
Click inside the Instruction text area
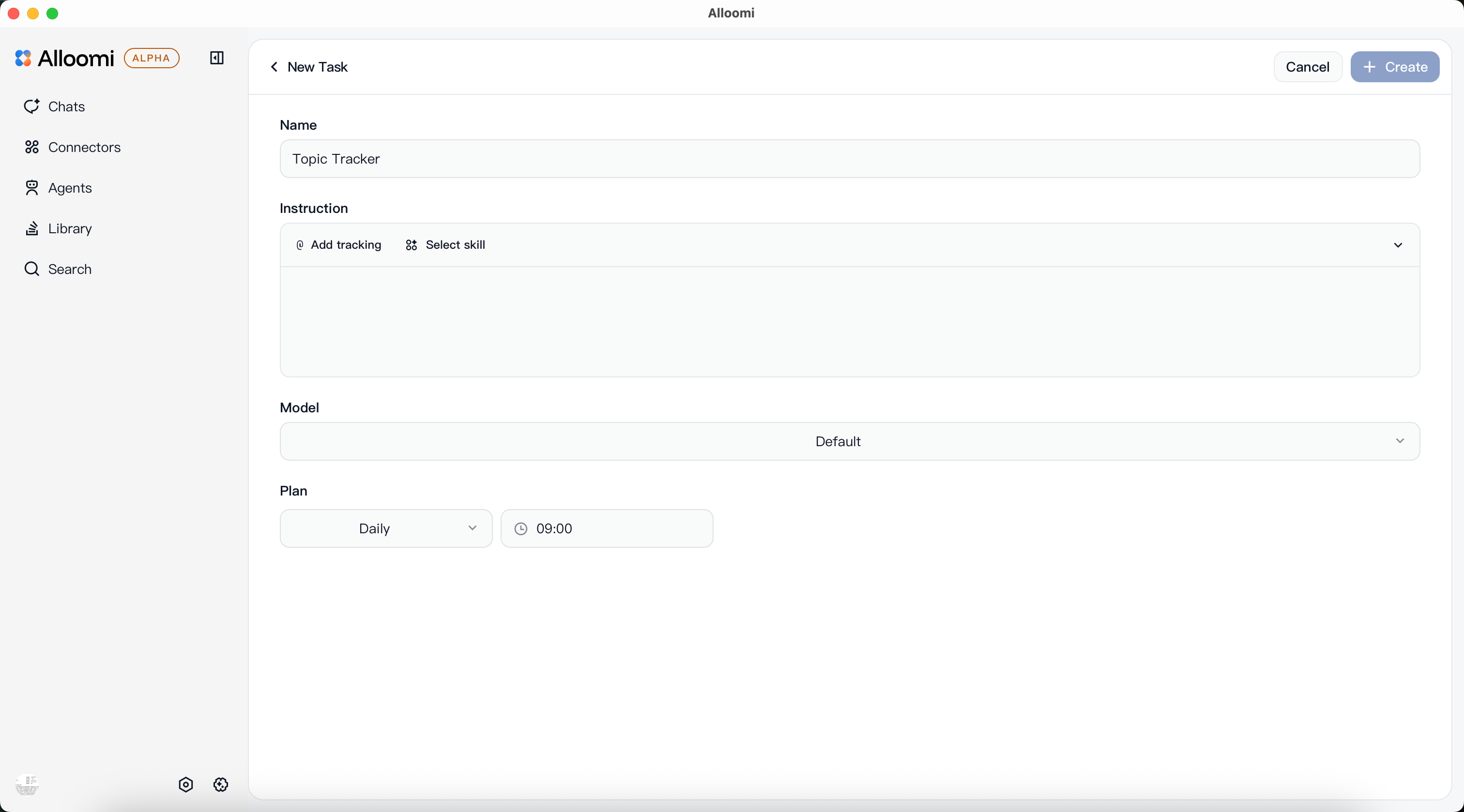click(x=850, y=321)
